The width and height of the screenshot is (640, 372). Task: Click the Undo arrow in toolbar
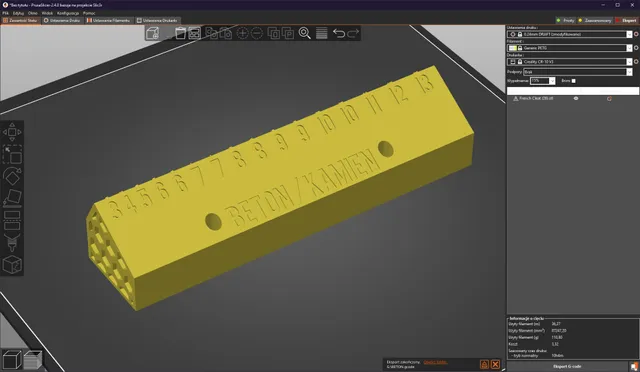pos(339,33)
